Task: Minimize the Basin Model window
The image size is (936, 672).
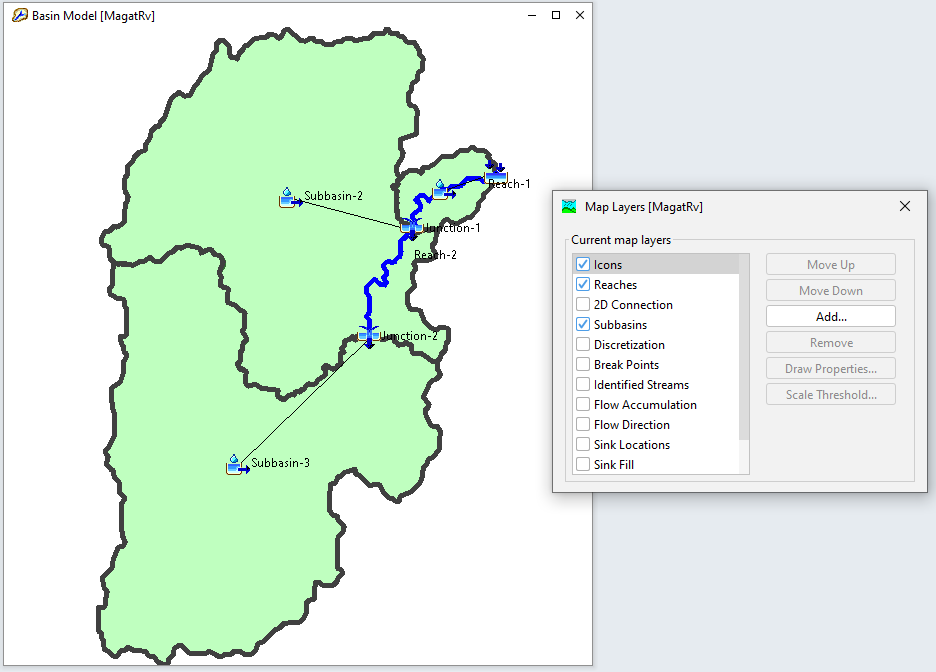Action: [532, 16]
